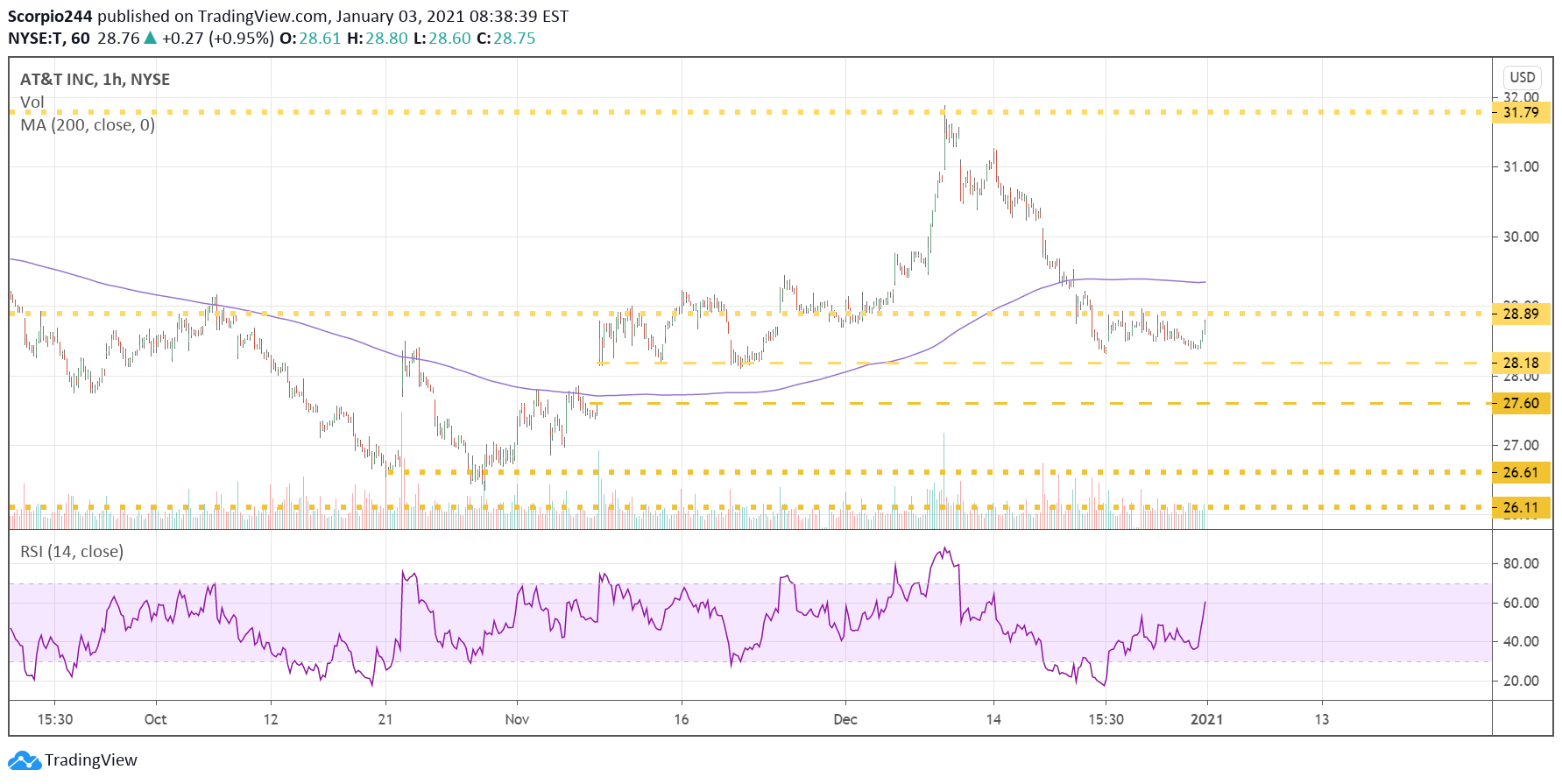
Task: Click the RSI (14, close) indicator label
Action: coord(72,551)
